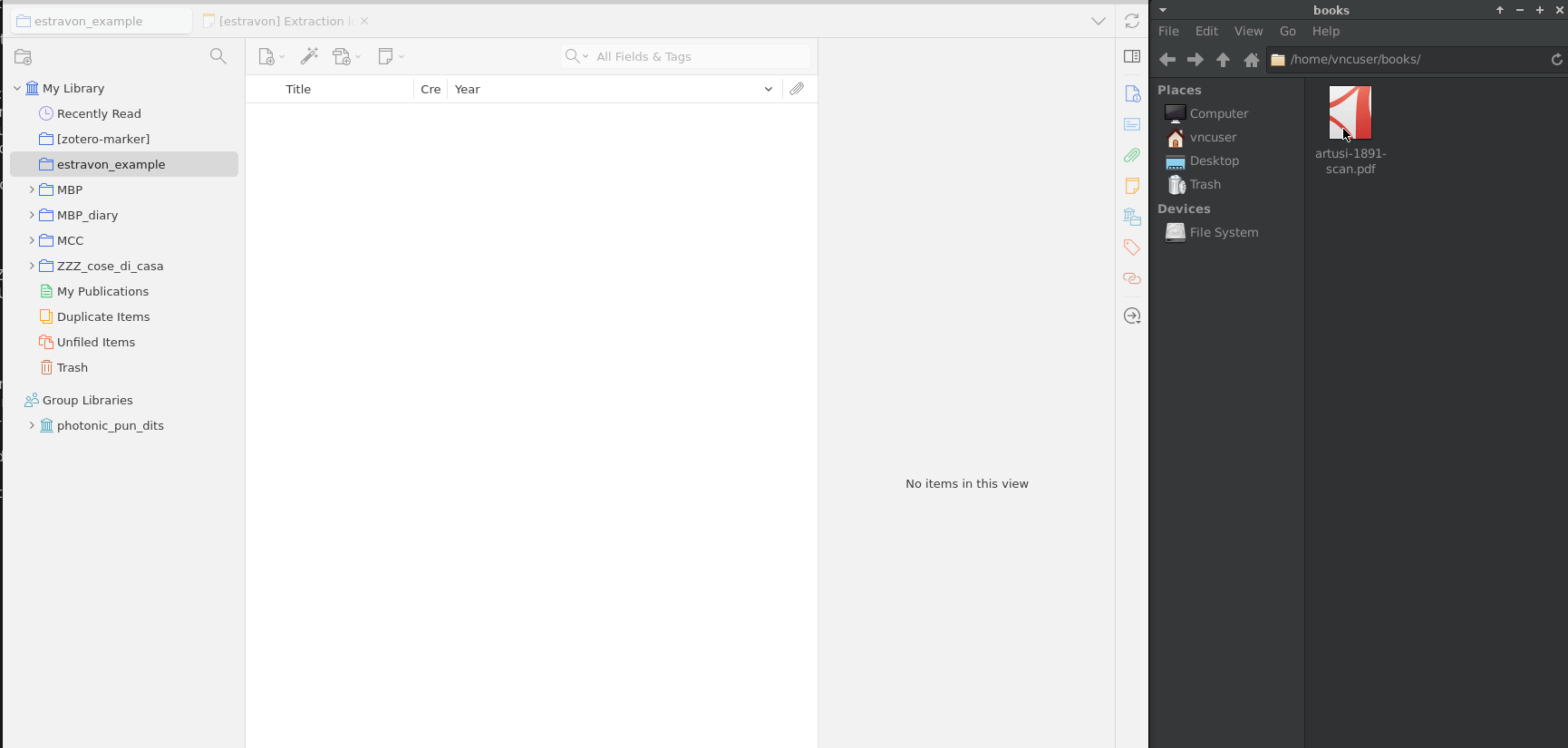Sort items by the Year column

click(x=468, y=89)
